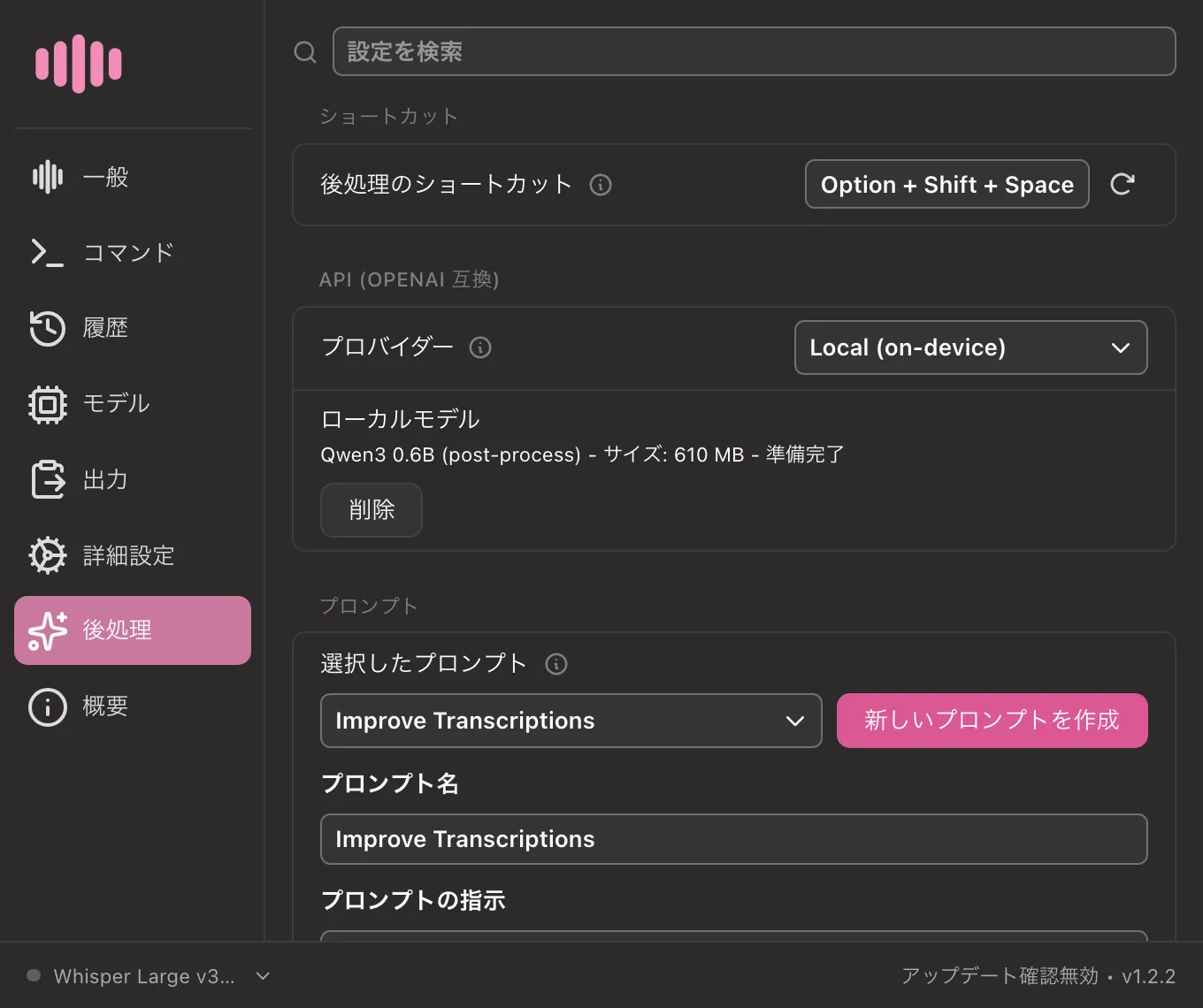Reset the post-process shortcut with refresh icon
Screen dimensions: 1203x1008
(1123, 184)
